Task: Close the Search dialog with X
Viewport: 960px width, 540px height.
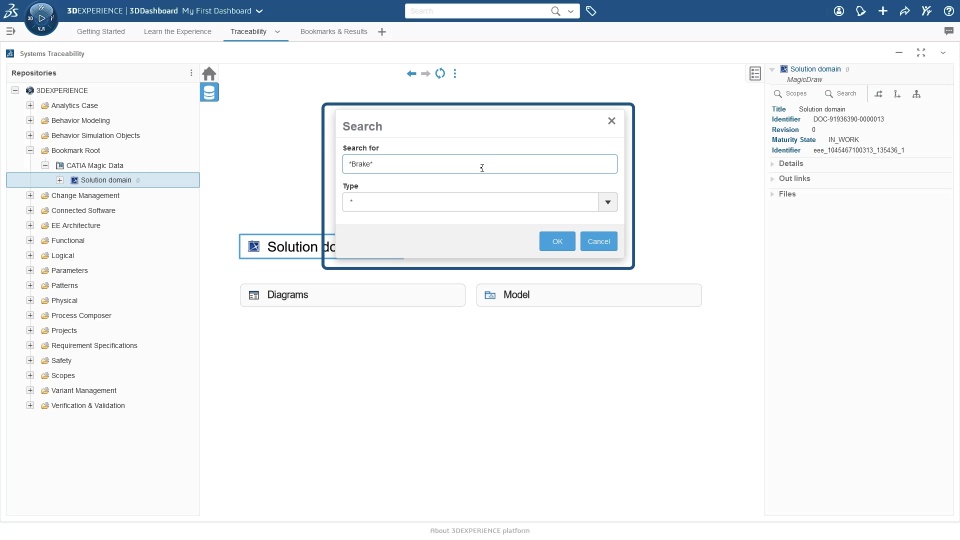Action: click(x=612, y=121)
